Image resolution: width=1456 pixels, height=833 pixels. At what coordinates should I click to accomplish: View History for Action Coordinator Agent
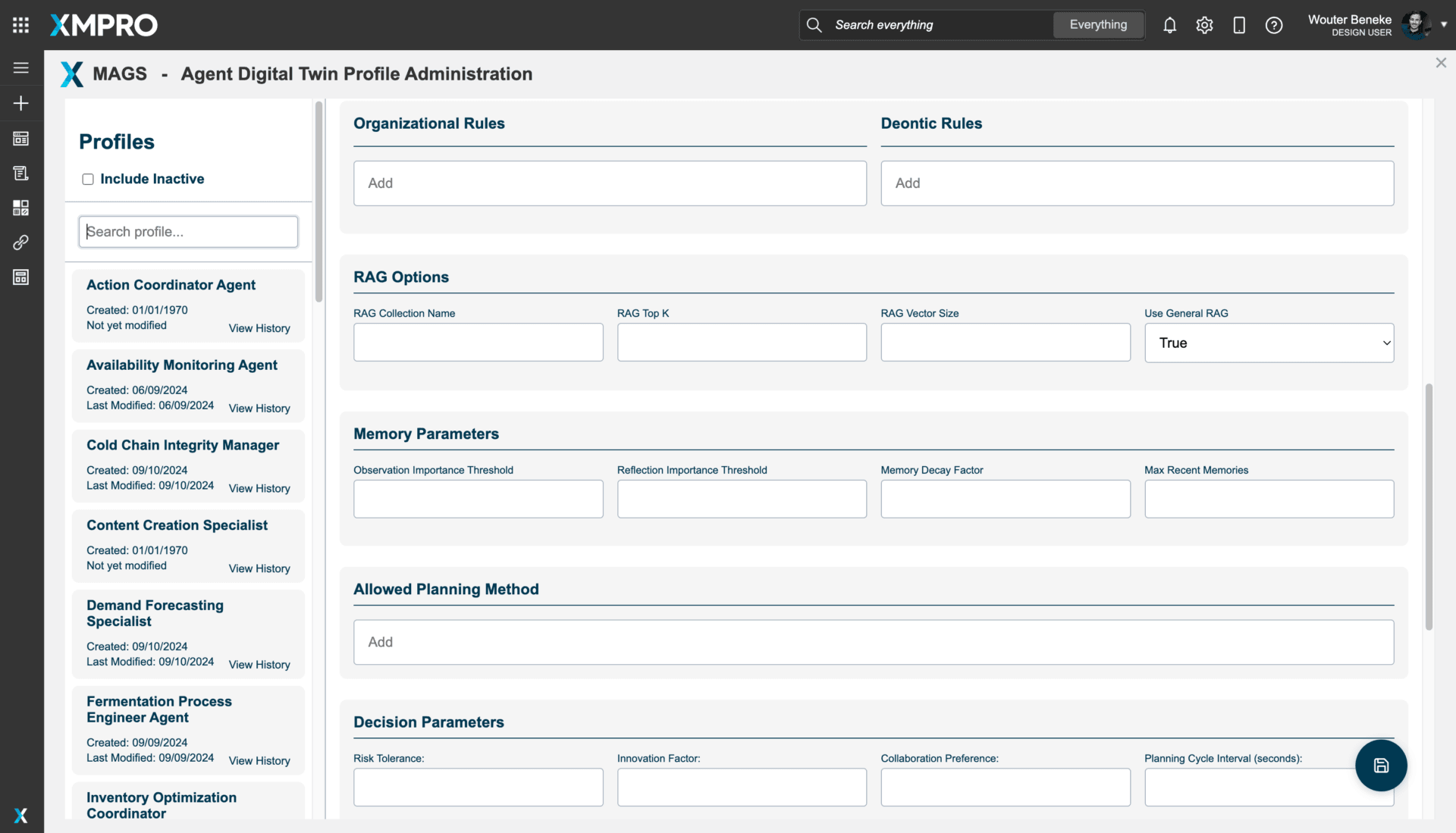coord(259,328)
